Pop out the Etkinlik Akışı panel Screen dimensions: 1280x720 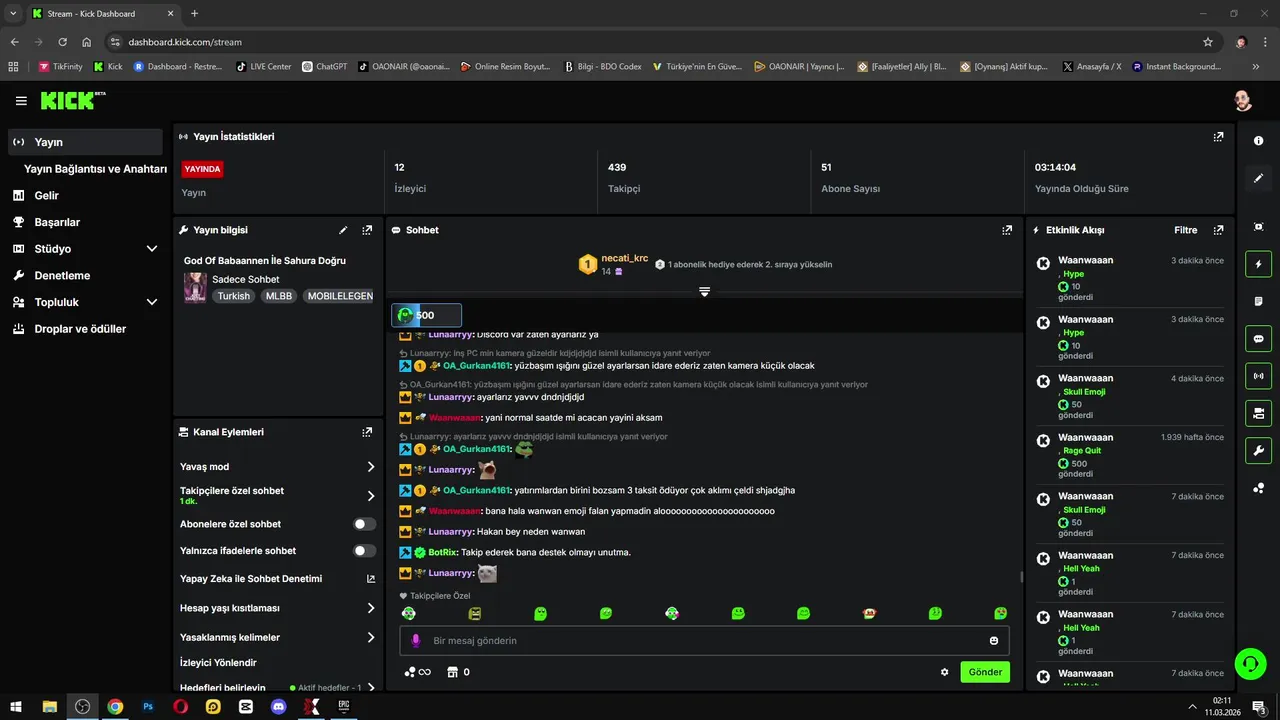pyautogui.click(x=1218, y=230)
